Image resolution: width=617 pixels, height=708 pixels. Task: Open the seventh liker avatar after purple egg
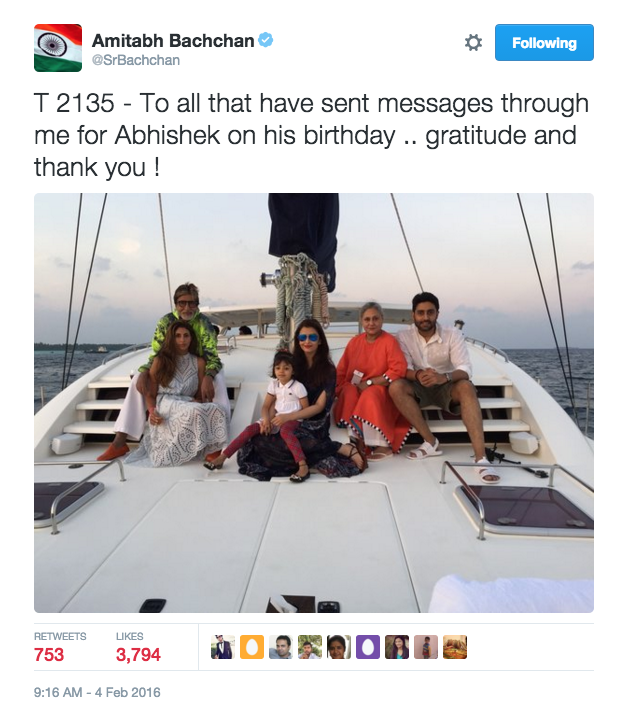[397, 647]
